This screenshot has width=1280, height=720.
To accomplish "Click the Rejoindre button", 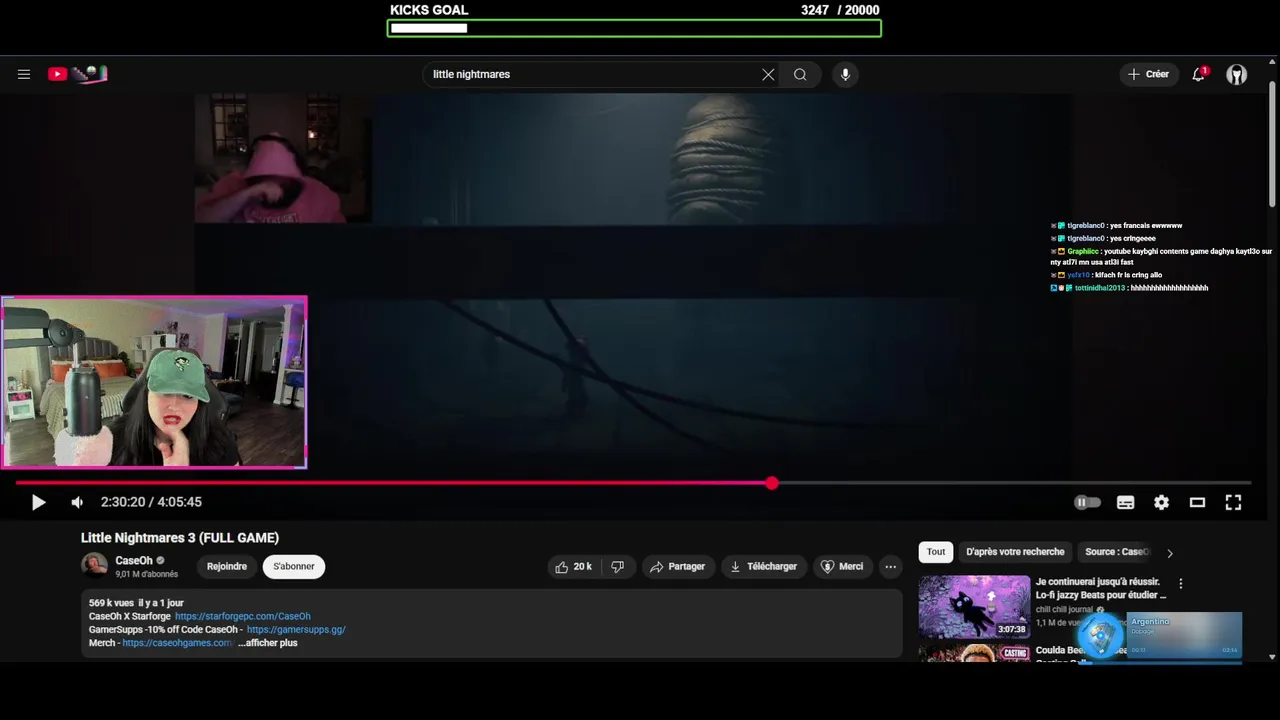I will tap(227, 566).
